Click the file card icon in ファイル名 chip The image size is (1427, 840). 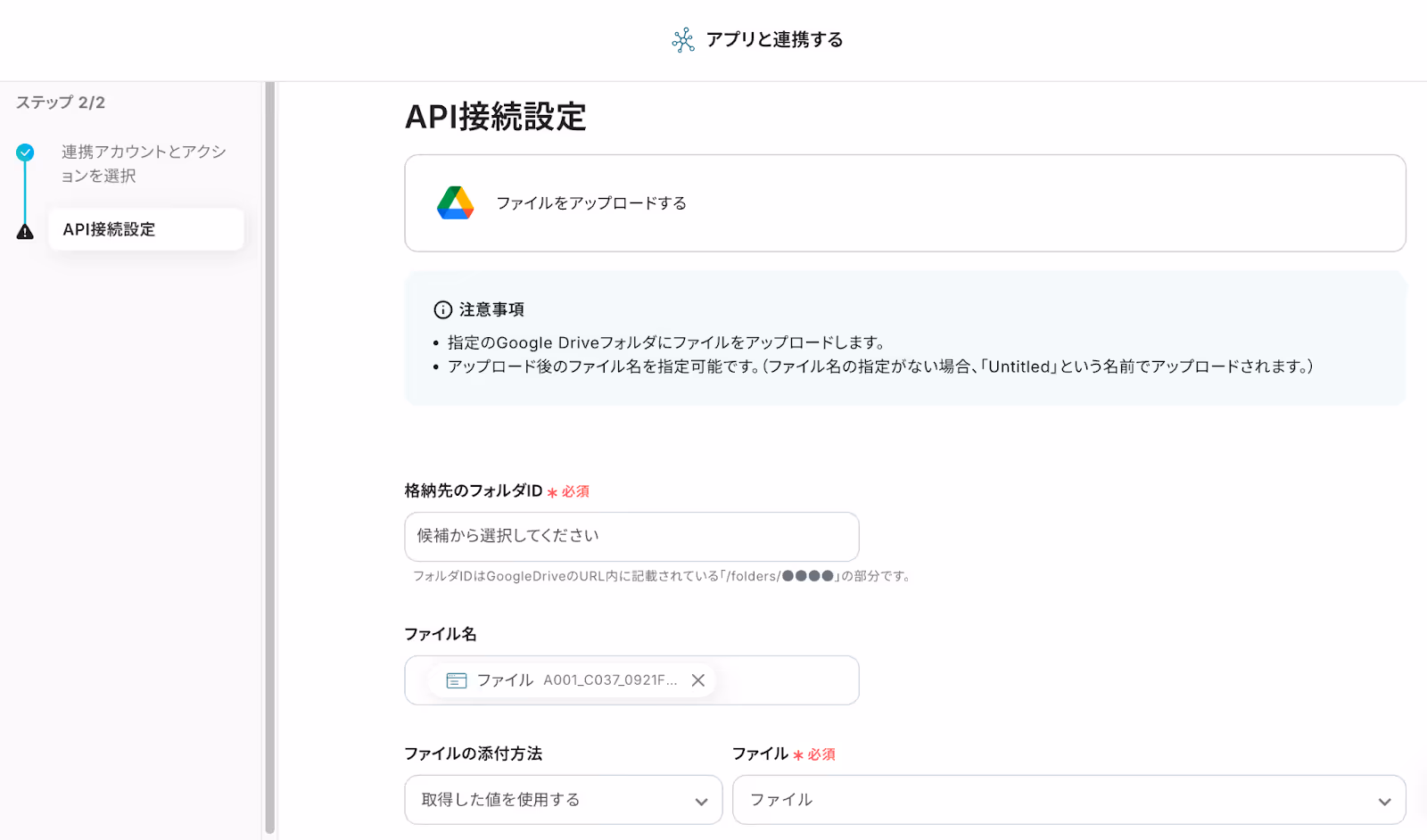point(457,680)
